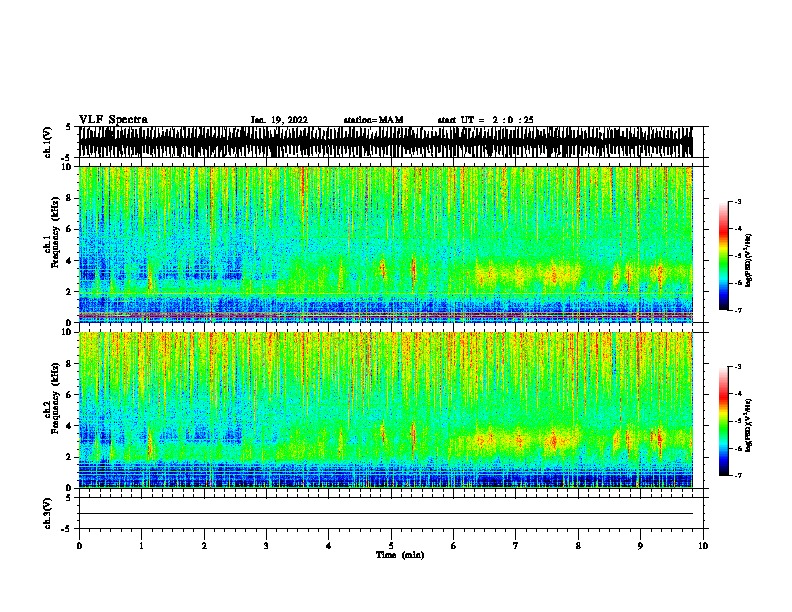Click the "-7" label on ch.1 colorbar
The width and height of the screenshot is (792, 612).
[x=737, y=310]
